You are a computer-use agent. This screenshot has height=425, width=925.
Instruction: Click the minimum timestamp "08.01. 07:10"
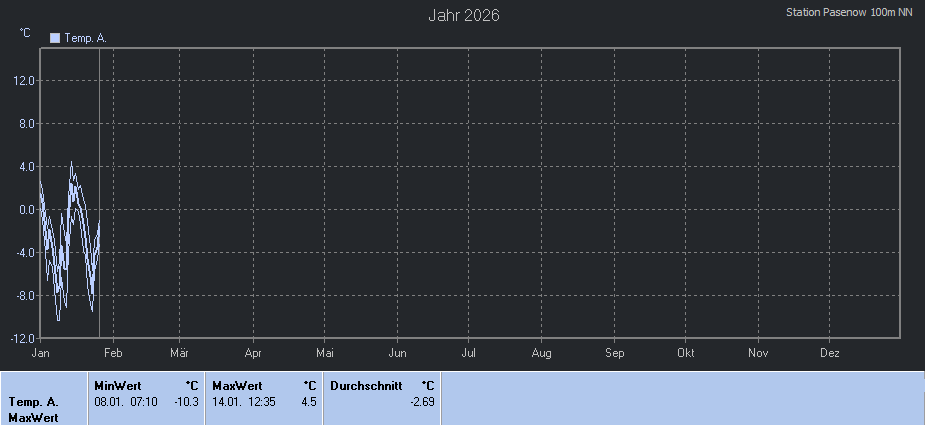pyautogui.click(x=126, y=401)
